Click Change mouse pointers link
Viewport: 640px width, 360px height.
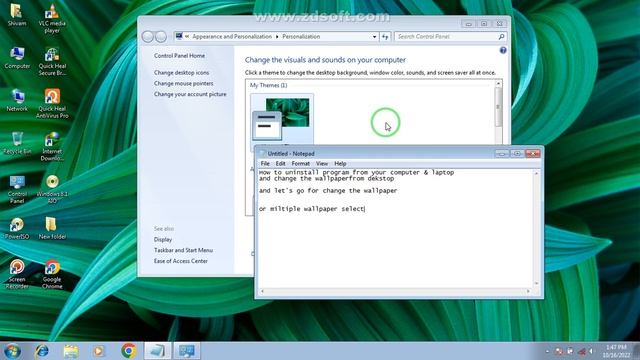(183, 83)
